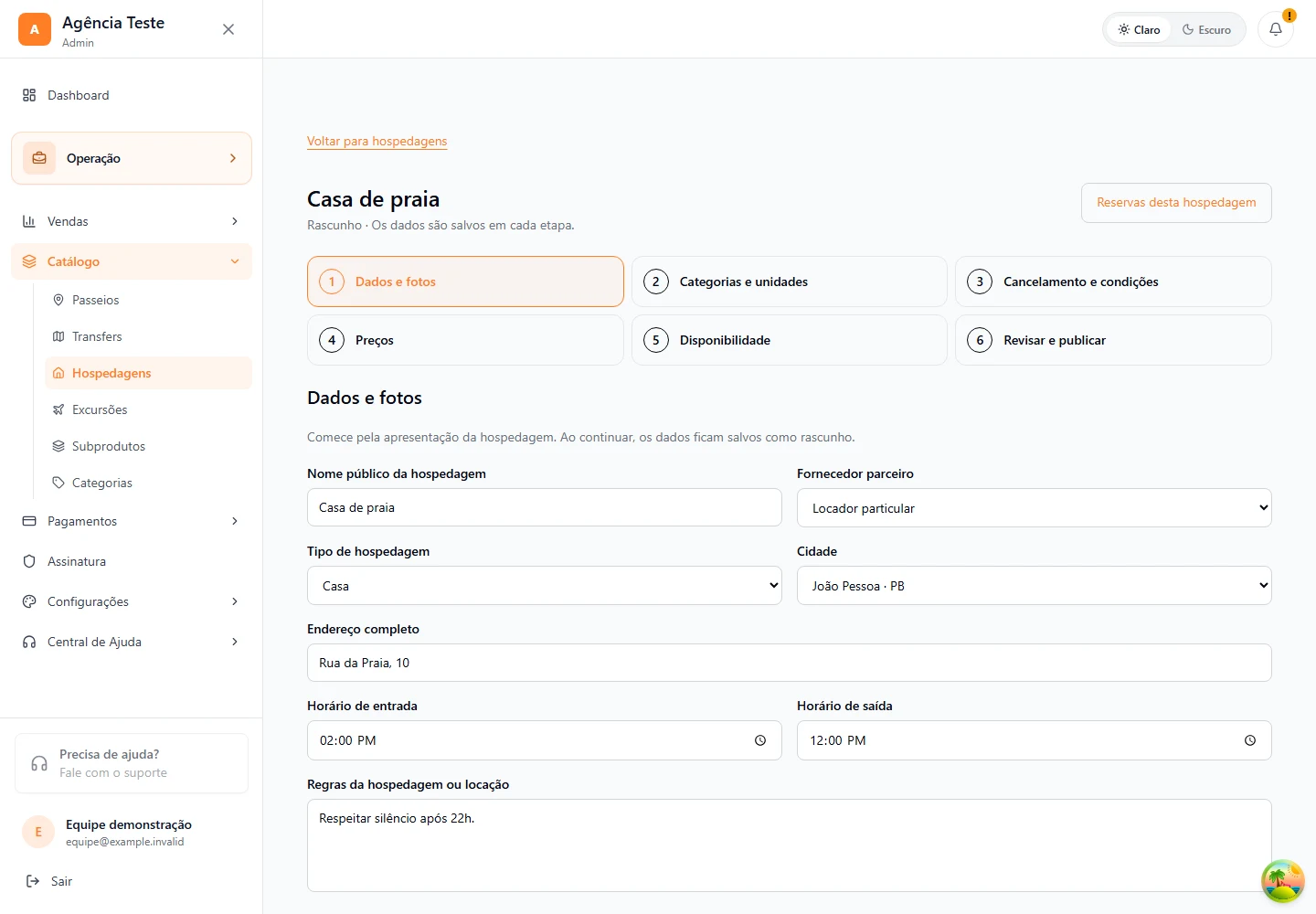This screenshot has width=1316, height=914.
Task: Go to step 4 Preços
Action: click(x=465, y=340)
